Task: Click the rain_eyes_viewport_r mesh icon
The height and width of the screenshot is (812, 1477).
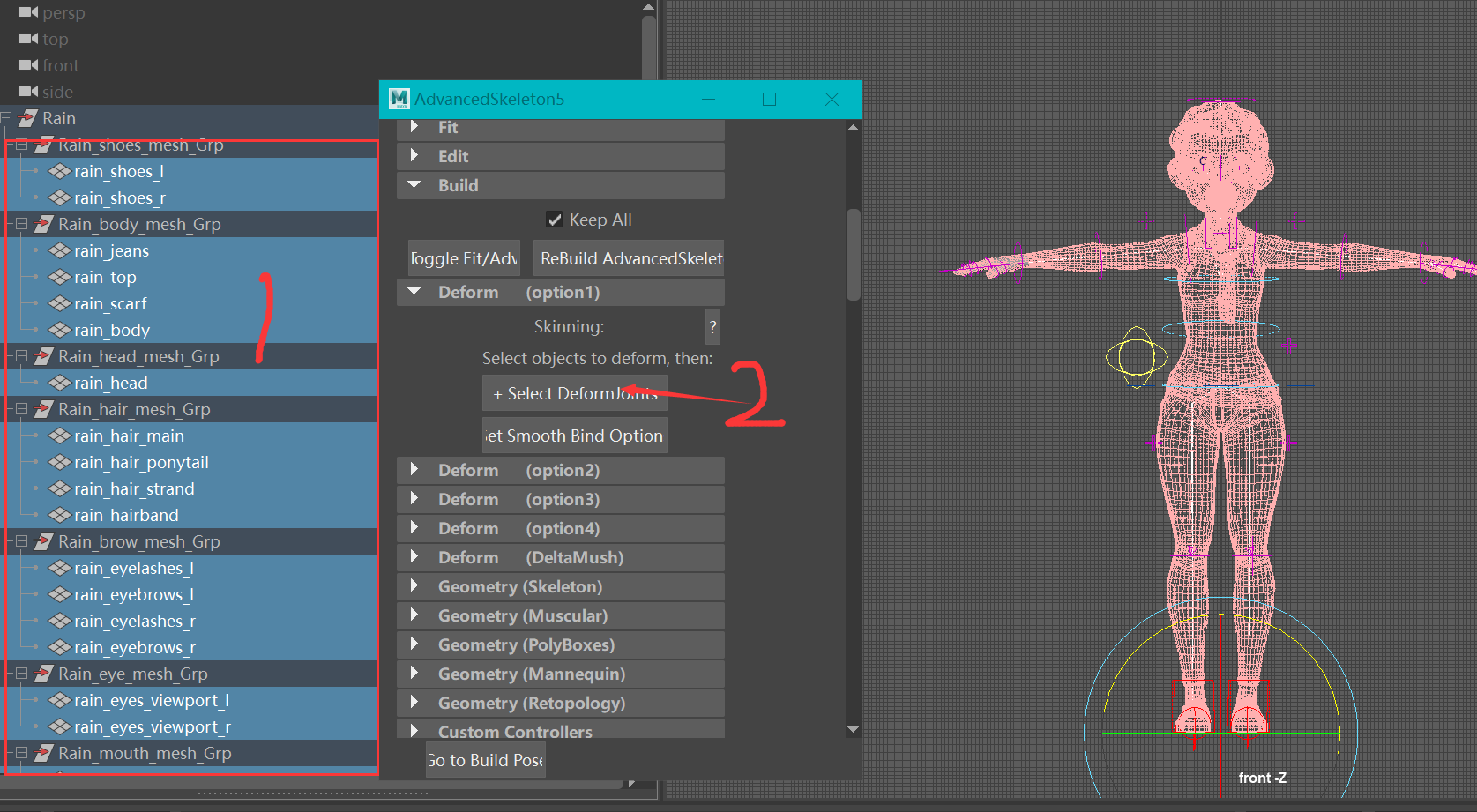Action: [x=58, y=726]
